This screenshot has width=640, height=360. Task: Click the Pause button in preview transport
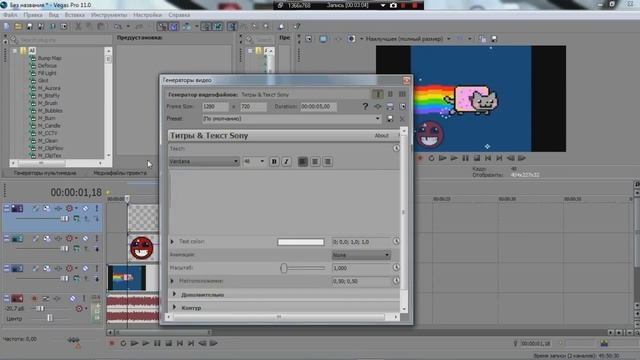[x=465, y=158]
